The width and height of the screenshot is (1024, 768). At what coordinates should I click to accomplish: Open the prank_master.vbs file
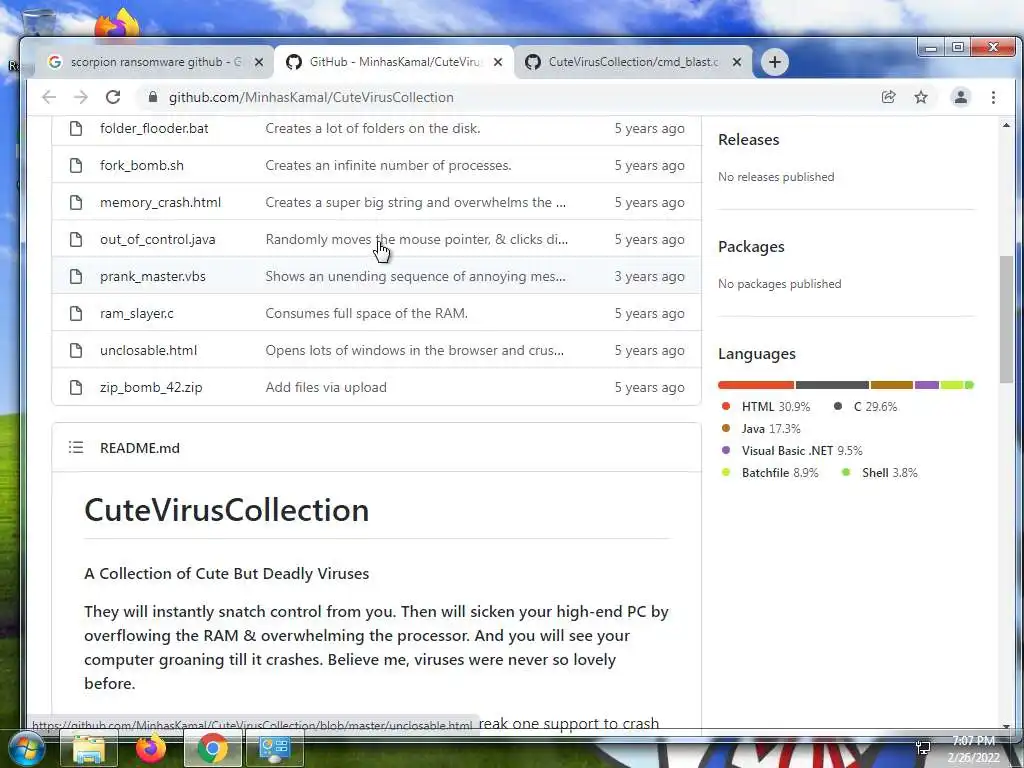(x=153, y=276)
